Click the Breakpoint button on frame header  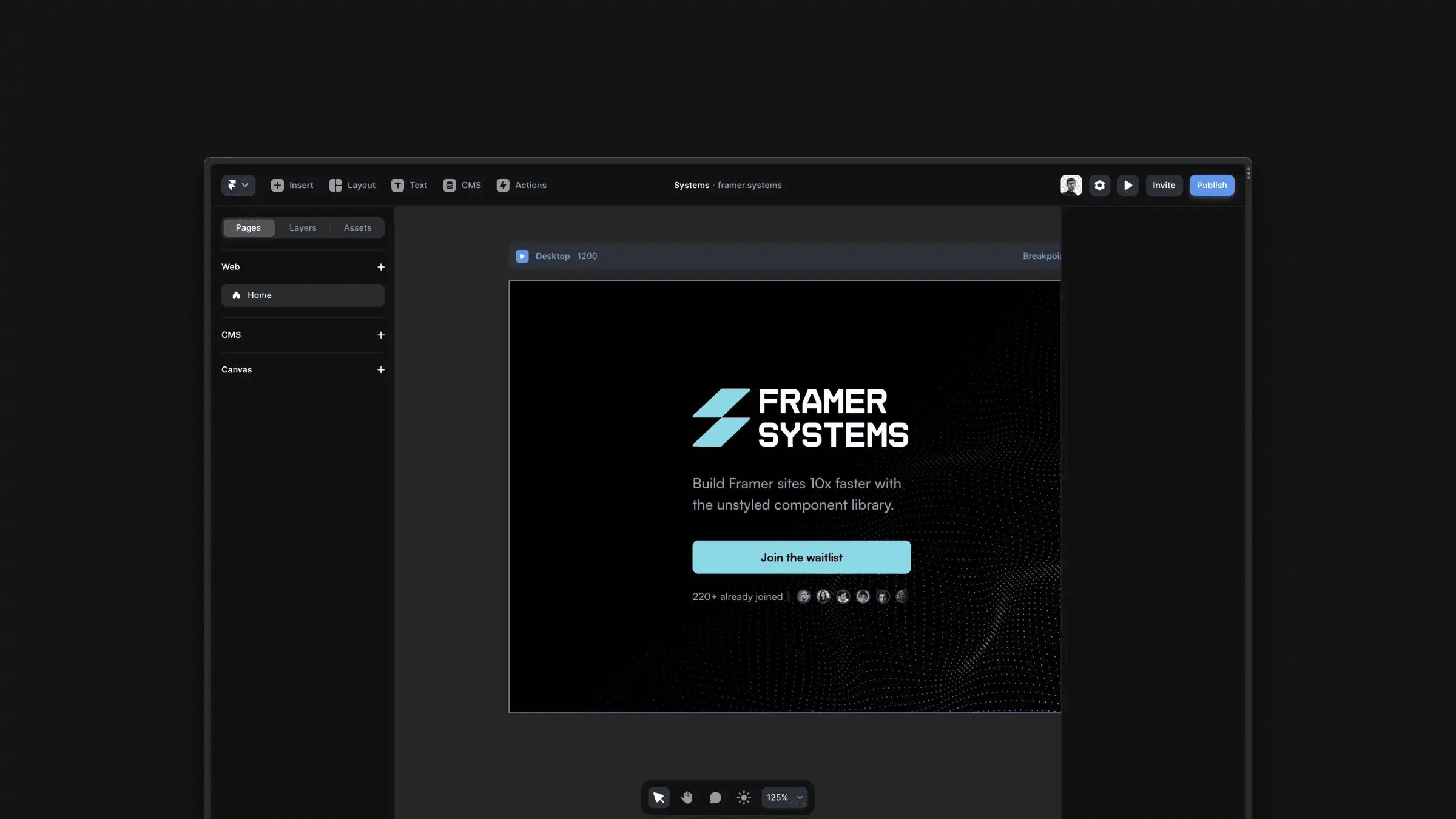point(1042,256)
